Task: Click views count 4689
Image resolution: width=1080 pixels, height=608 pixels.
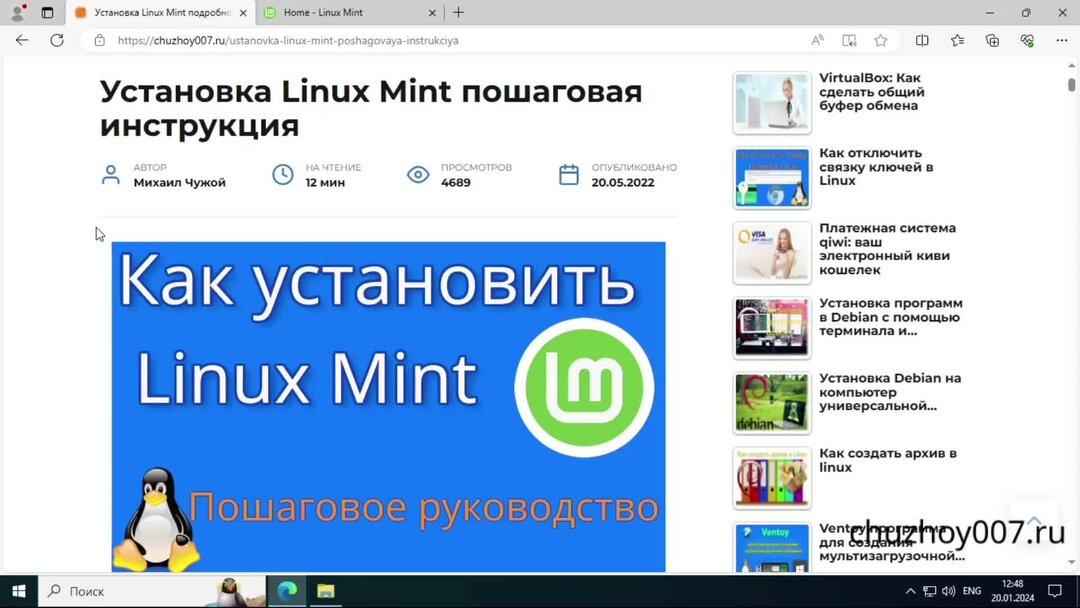Action: [456, 182]
